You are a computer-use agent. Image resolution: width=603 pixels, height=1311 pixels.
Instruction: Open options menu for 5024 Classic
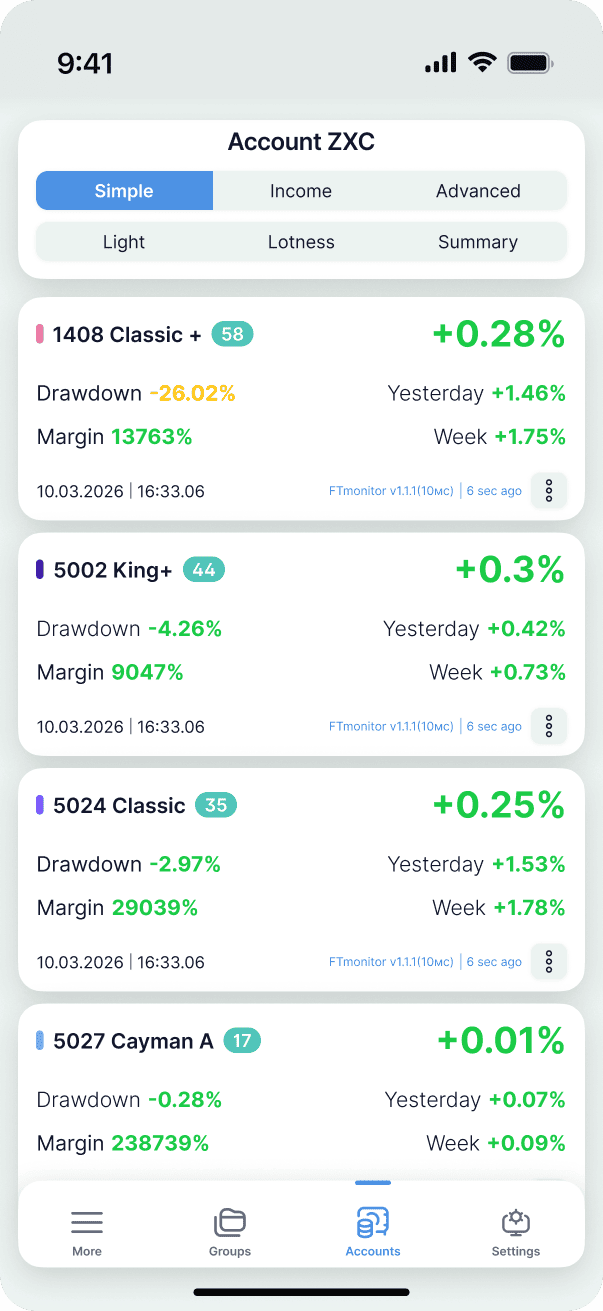coord(549,961)
